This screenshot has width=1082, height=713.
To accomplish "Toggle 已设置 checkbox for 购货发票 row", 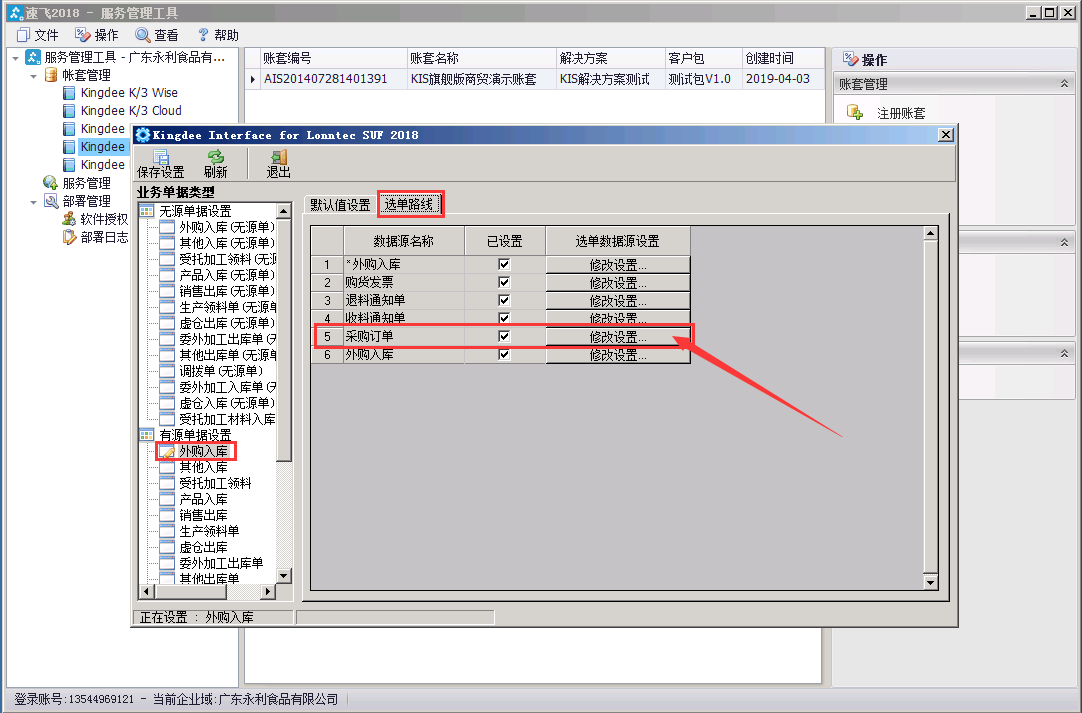I will 504,282.
